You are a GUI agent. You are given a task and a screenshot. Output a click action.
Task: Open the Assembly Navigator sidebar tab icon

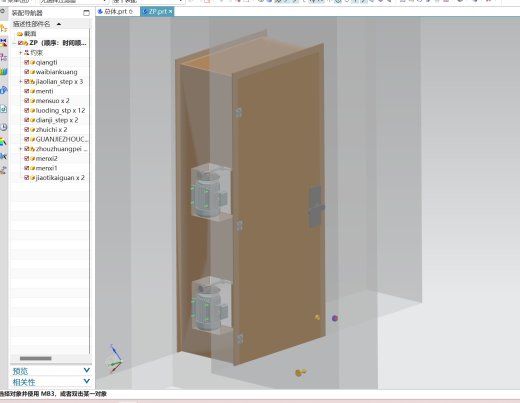pos(3,28)
